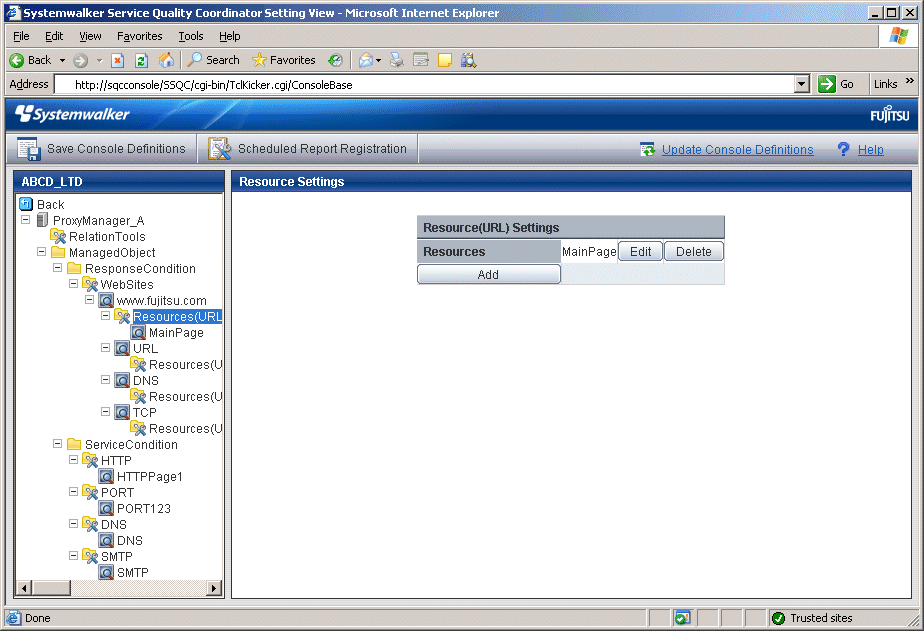Collapse the HTTP tree node
This screenshot has width=924, height=631.
[73, 460]
